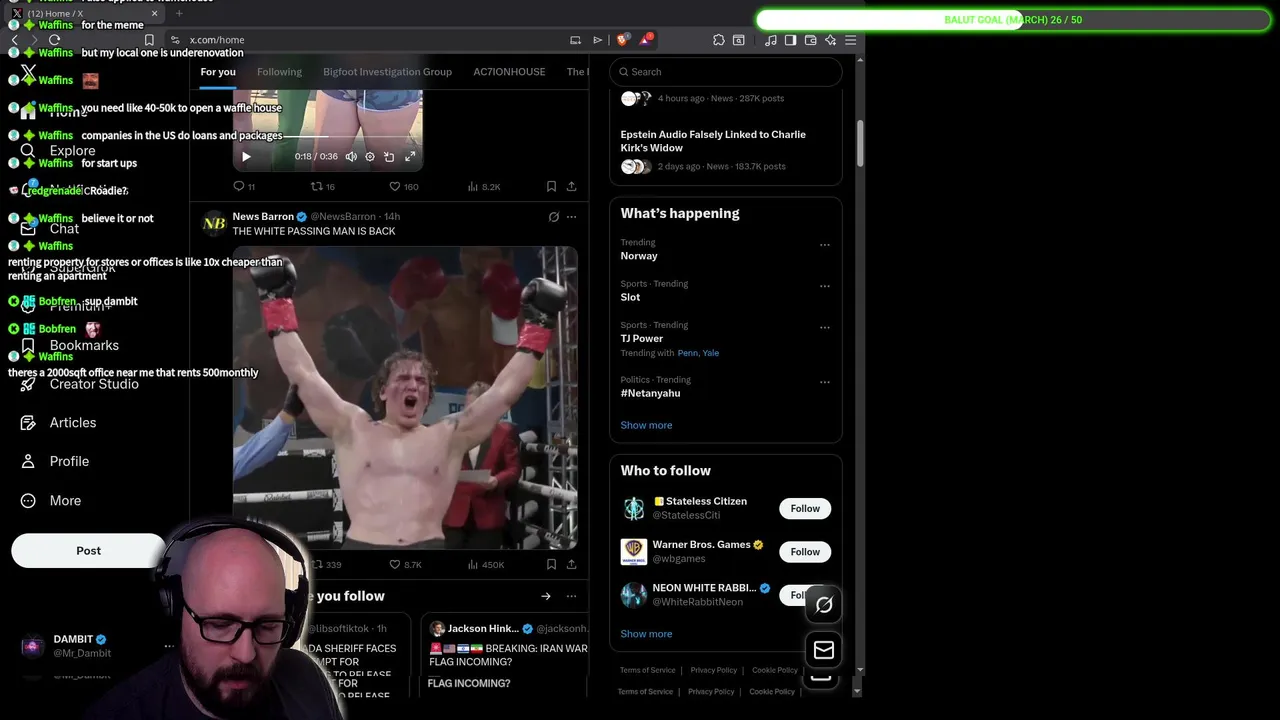The height and width of the screenshot is (720, 1280).
Task: Open more options on the carousel header
Action: [571, 596]
